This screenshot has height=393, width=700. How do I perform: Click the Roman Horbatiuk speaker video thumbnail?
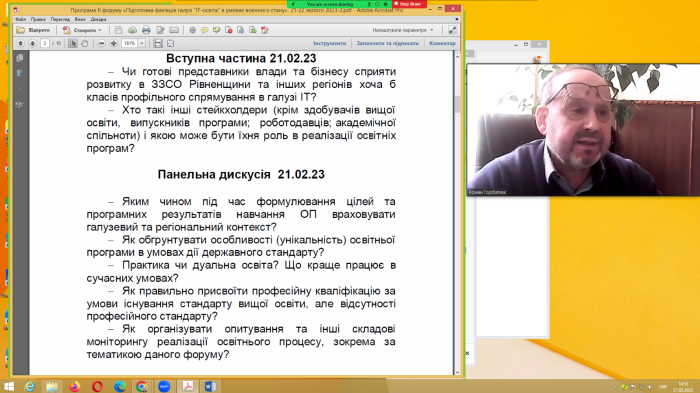(583, 130)
